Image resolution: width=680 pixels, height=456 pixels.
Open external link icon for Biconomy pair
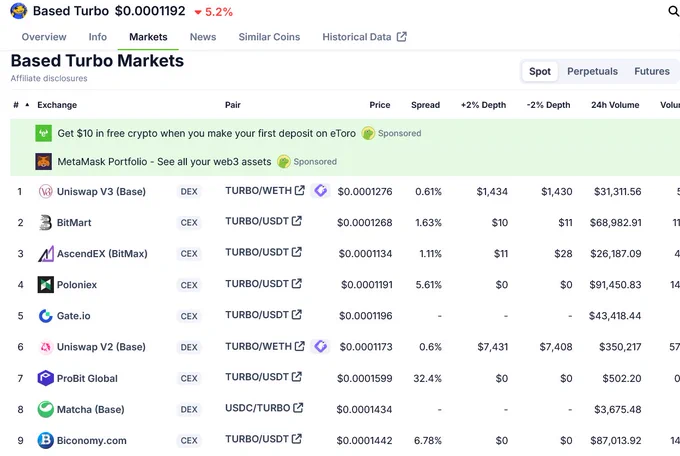click(297, 439)
